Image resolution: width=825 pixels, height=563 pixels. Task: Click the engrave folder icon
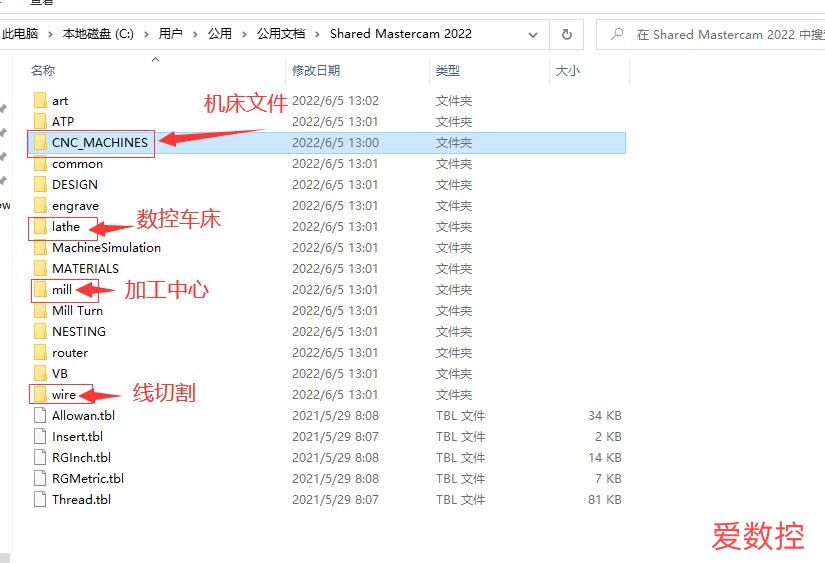(40, 206)
